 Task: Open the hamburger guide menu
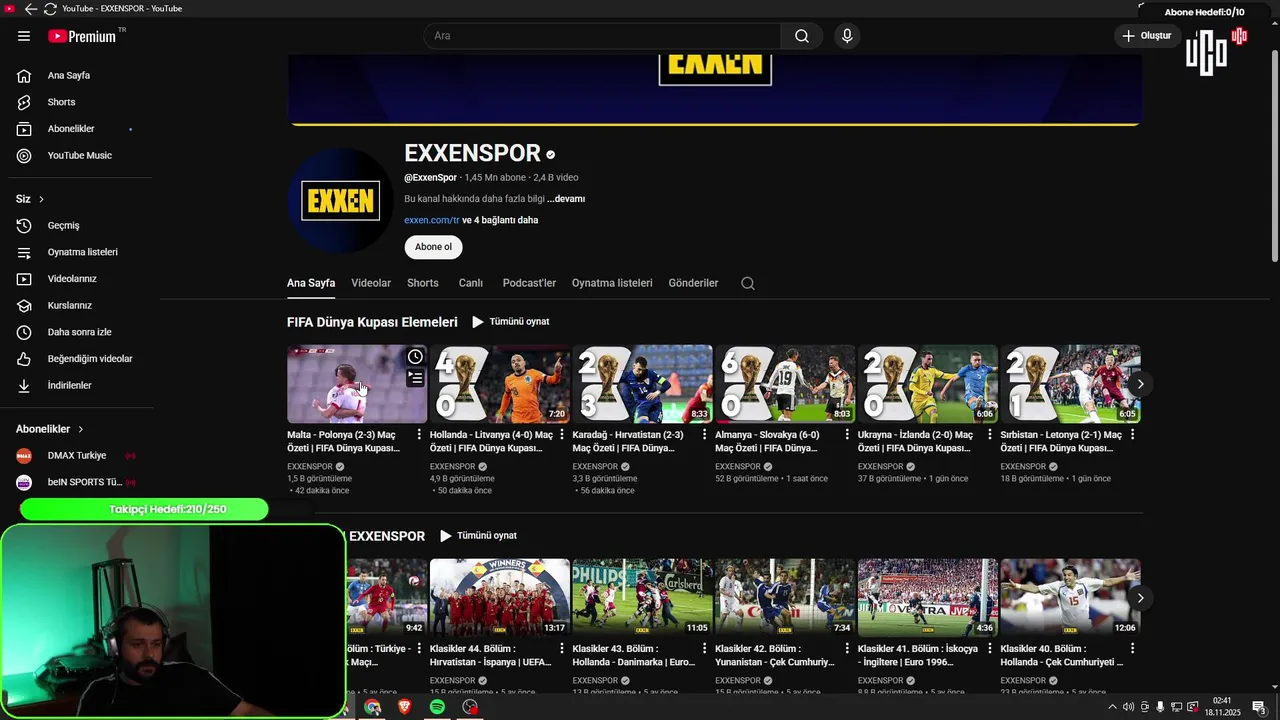tap(24, 36)
